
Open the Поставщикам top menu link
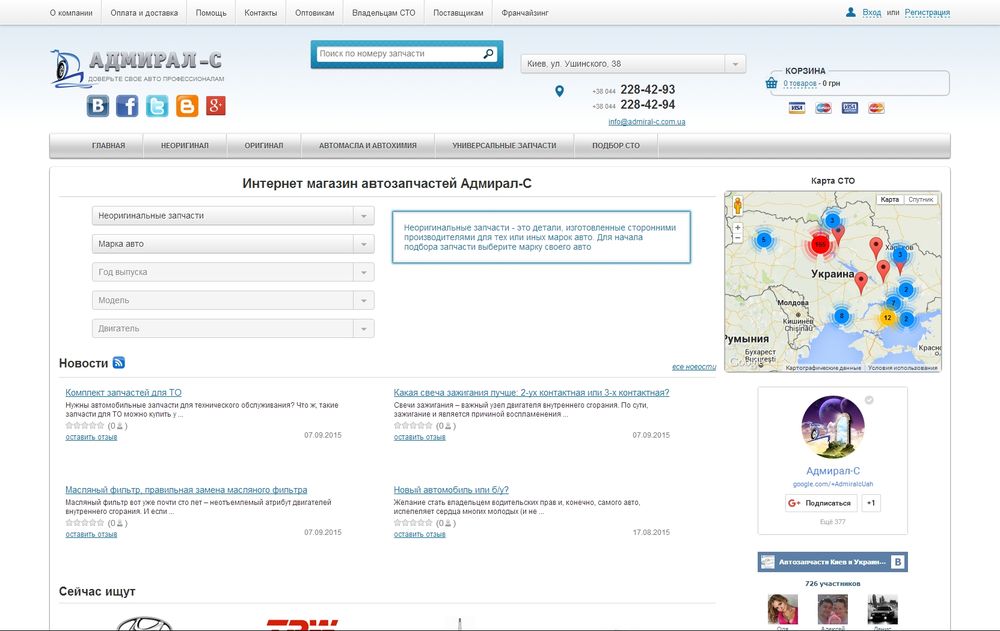coord(458,13)
